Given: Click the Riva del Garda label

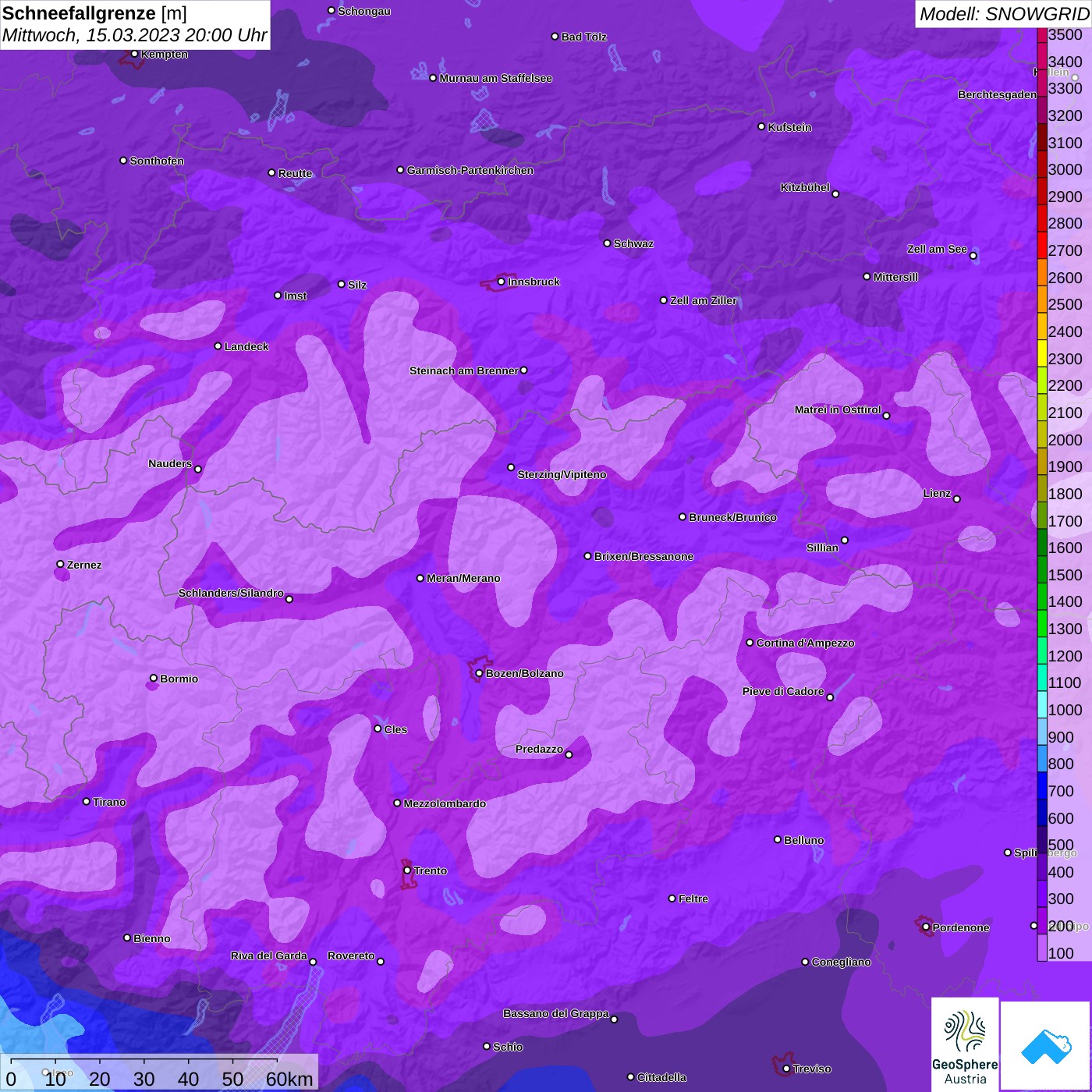Looking at the screenshot, I should coord(269,955).
